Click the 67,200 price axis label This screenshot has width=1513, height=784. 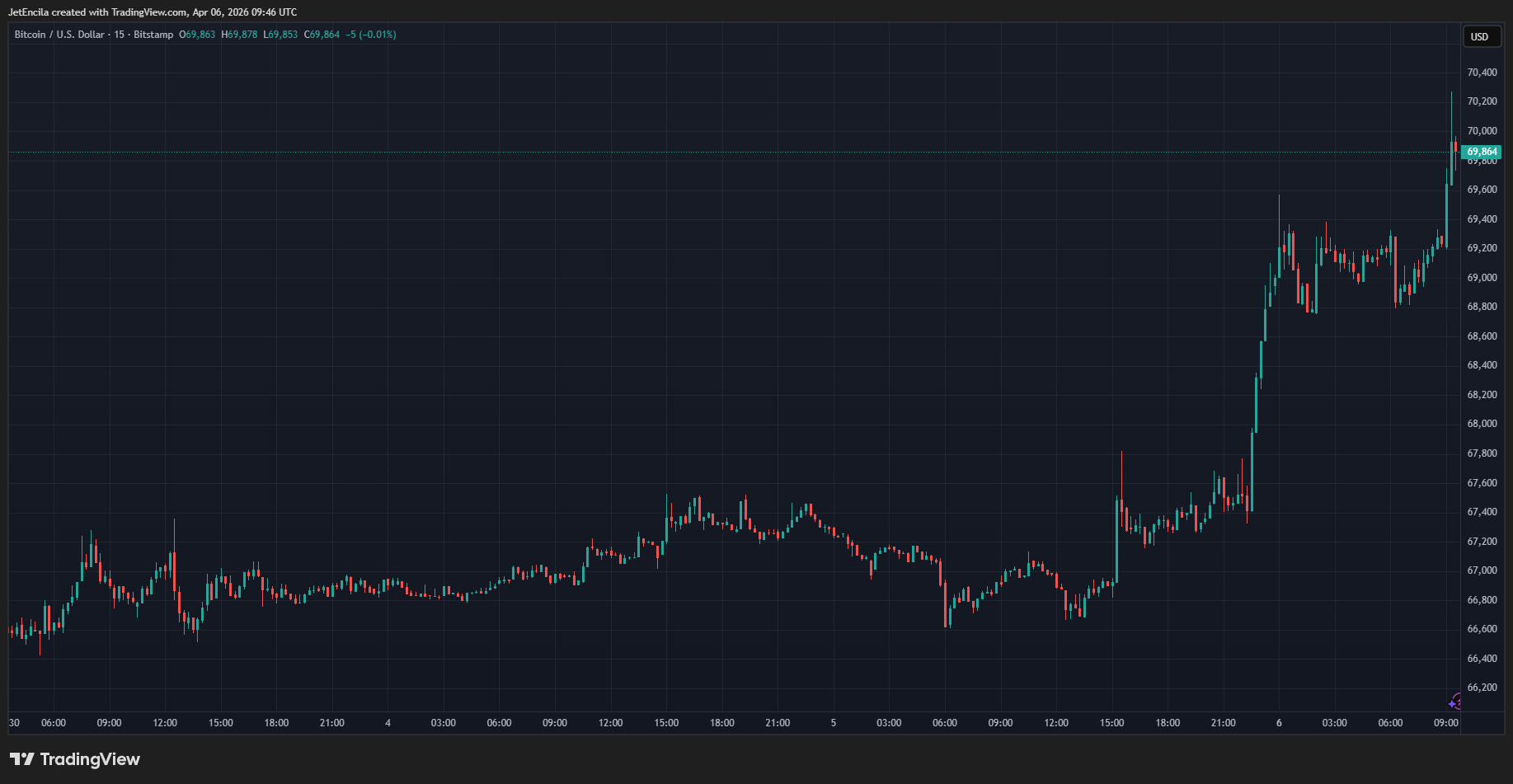[1482, 542]
